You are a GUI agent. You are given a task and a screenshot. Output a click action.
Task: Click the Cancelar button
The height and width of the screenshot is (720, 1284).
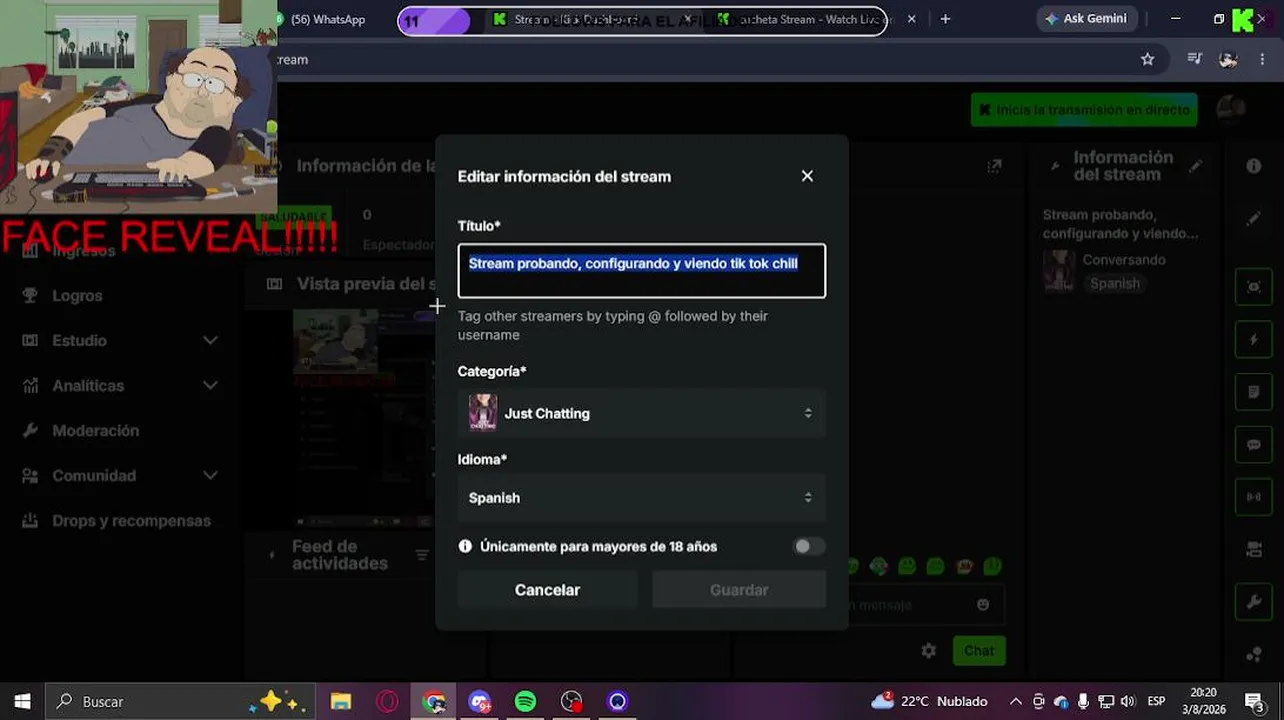pyautogui.click(x=547, y=590)
